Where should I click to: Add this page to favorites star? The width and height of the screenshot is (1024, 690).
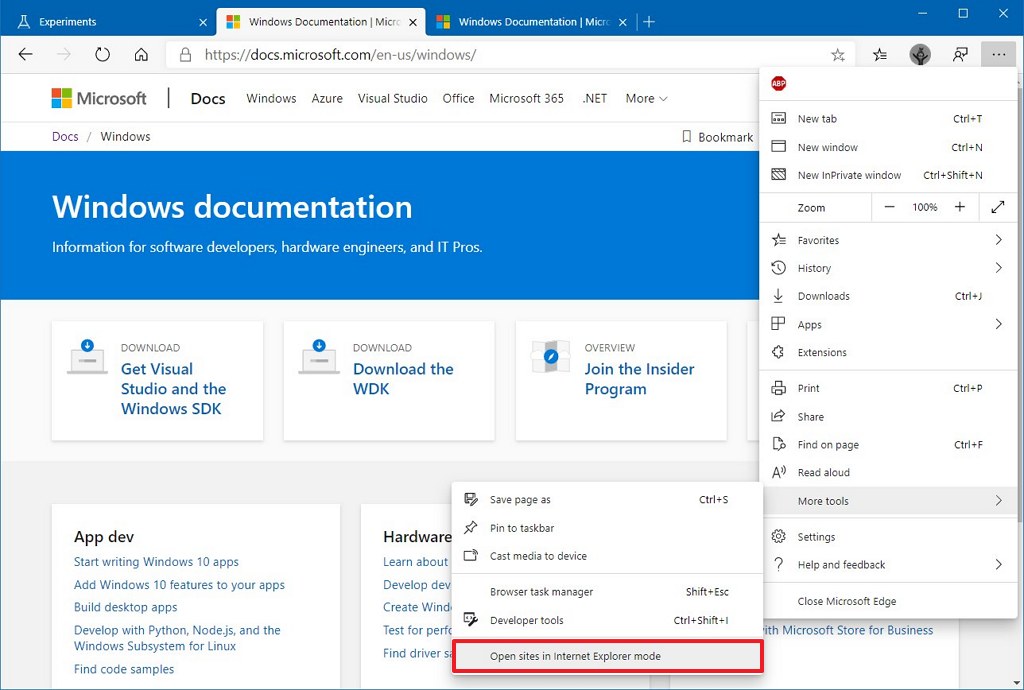(x=838, y=55)
